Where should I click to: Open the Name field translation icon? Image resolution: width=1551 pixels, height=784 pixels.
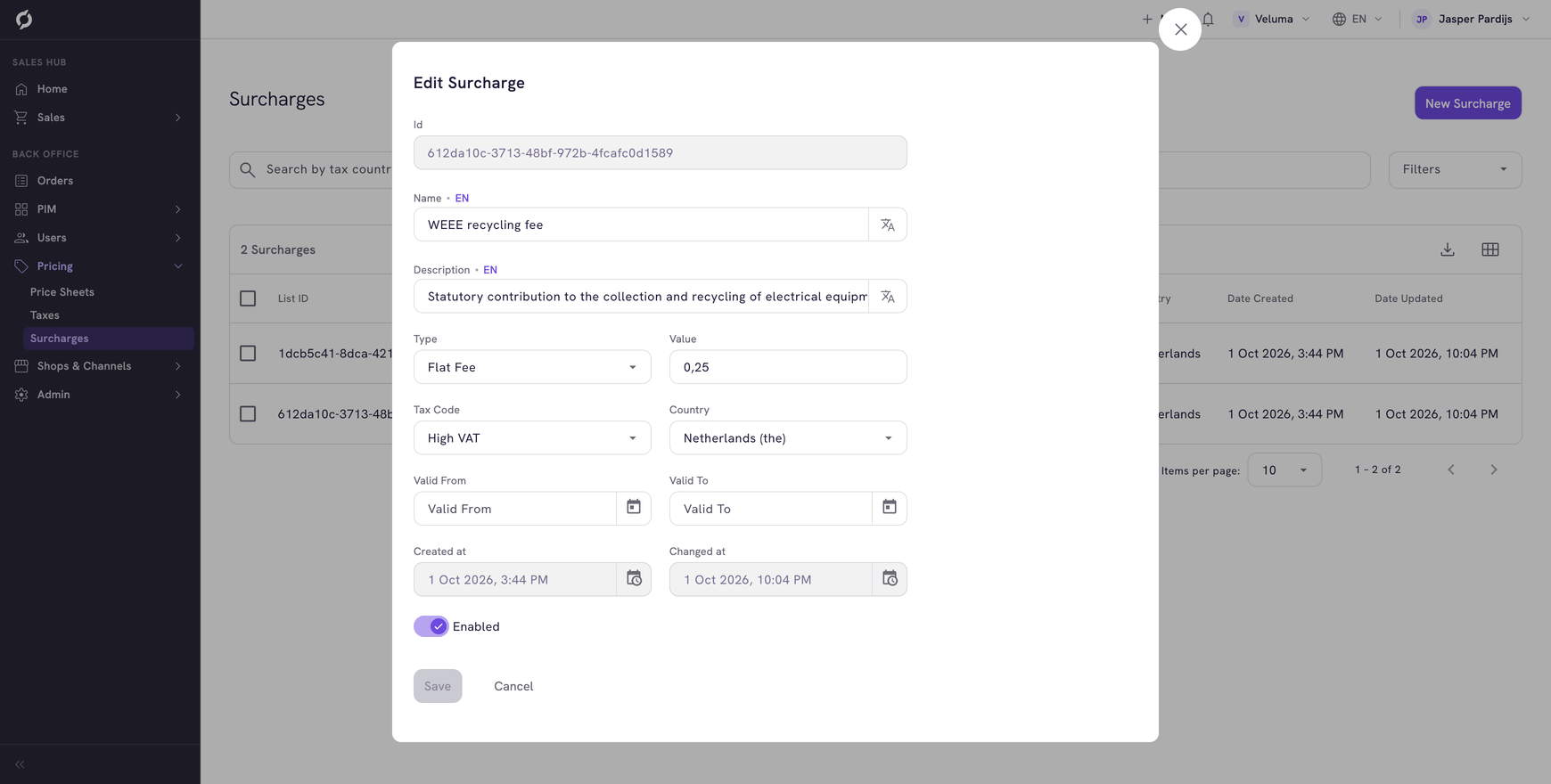[888, 225]
